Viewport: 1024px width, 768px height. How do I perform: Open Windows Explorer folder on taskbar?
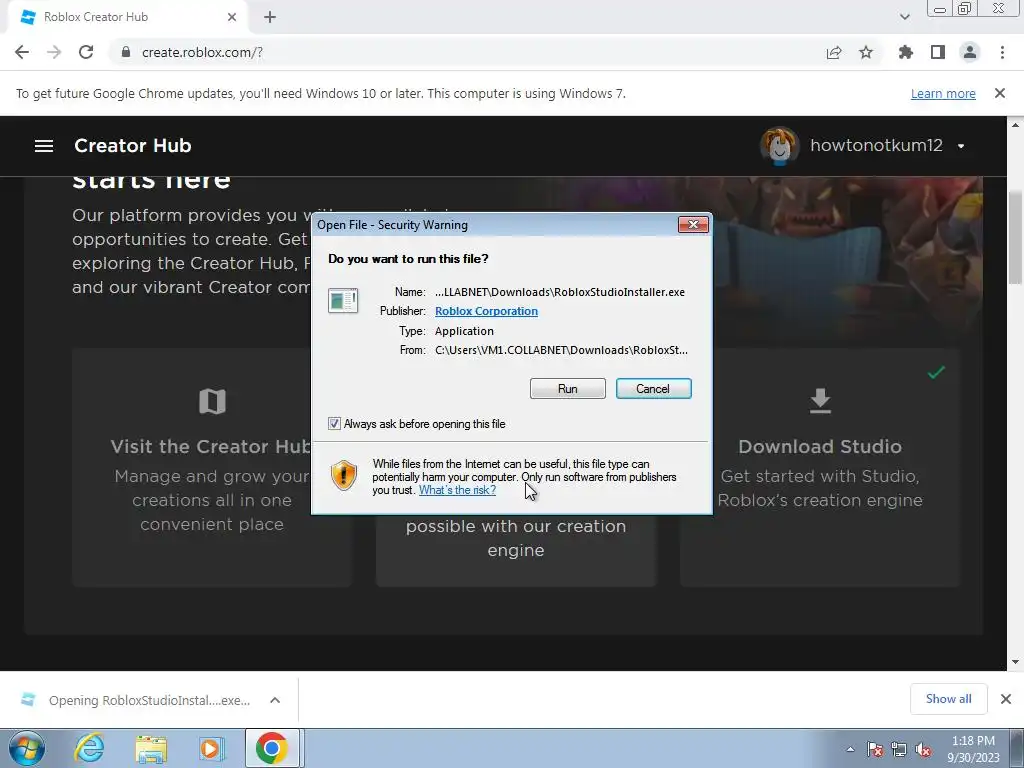pyautogui.click(x=151, y=748)
